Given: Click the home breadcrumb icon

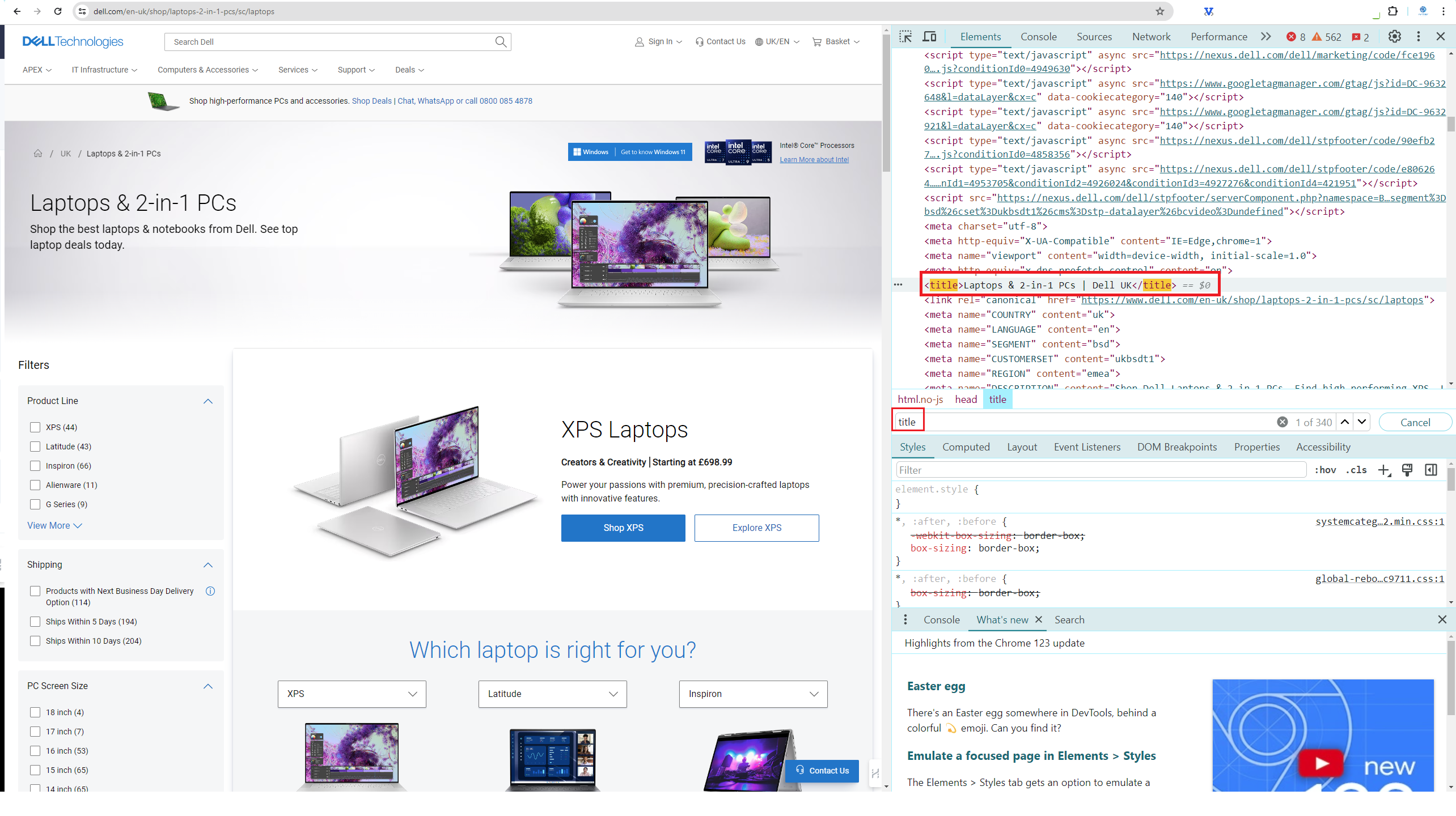Looking at the screenshot, I should [38, 154].
